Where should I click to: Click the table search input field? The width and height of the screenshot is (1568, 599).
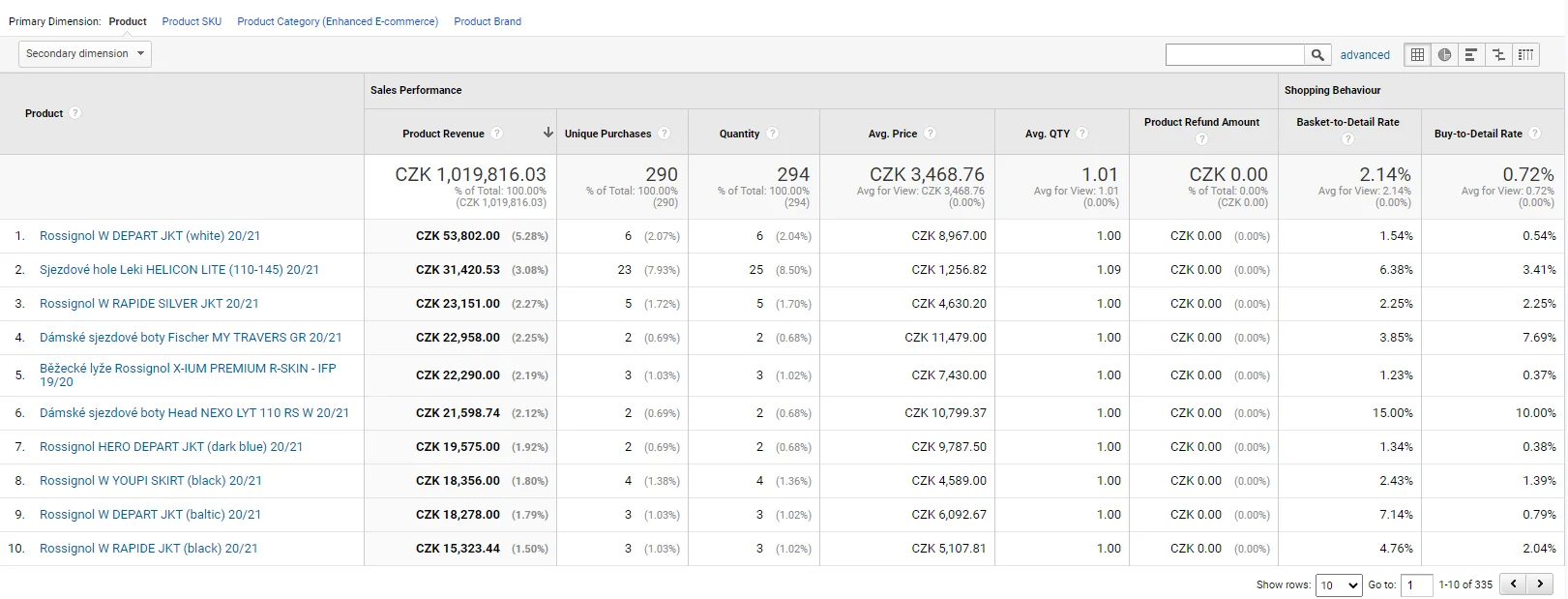click(1235, 55)
